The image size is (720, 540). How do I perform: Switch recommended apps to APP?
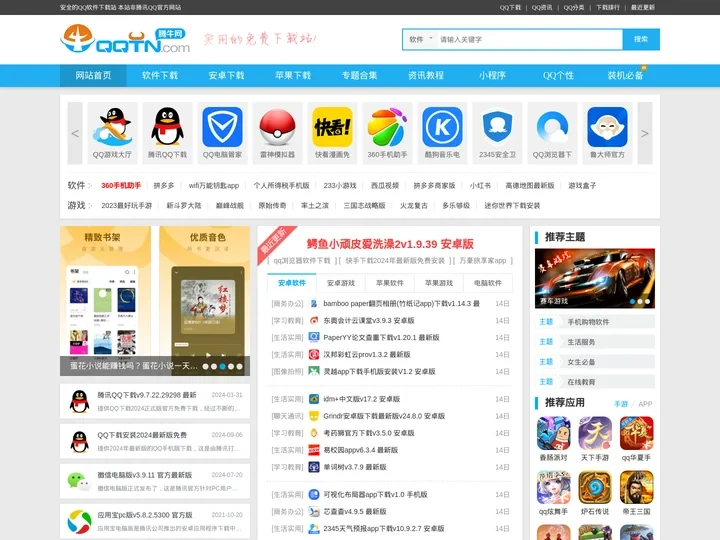point(645,404)
